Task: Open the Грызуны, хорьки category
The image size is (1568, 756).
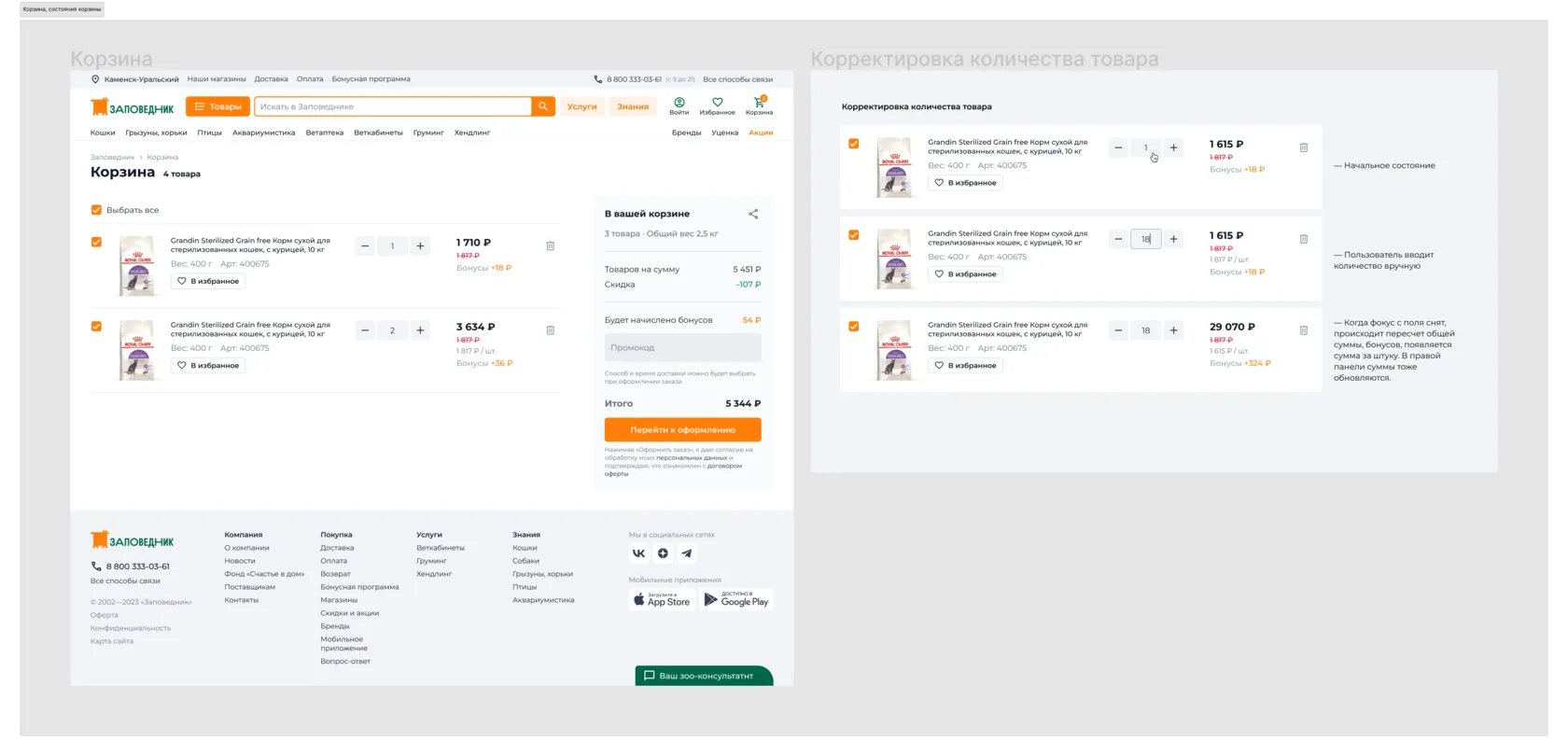Action: (x=156, y=133)
